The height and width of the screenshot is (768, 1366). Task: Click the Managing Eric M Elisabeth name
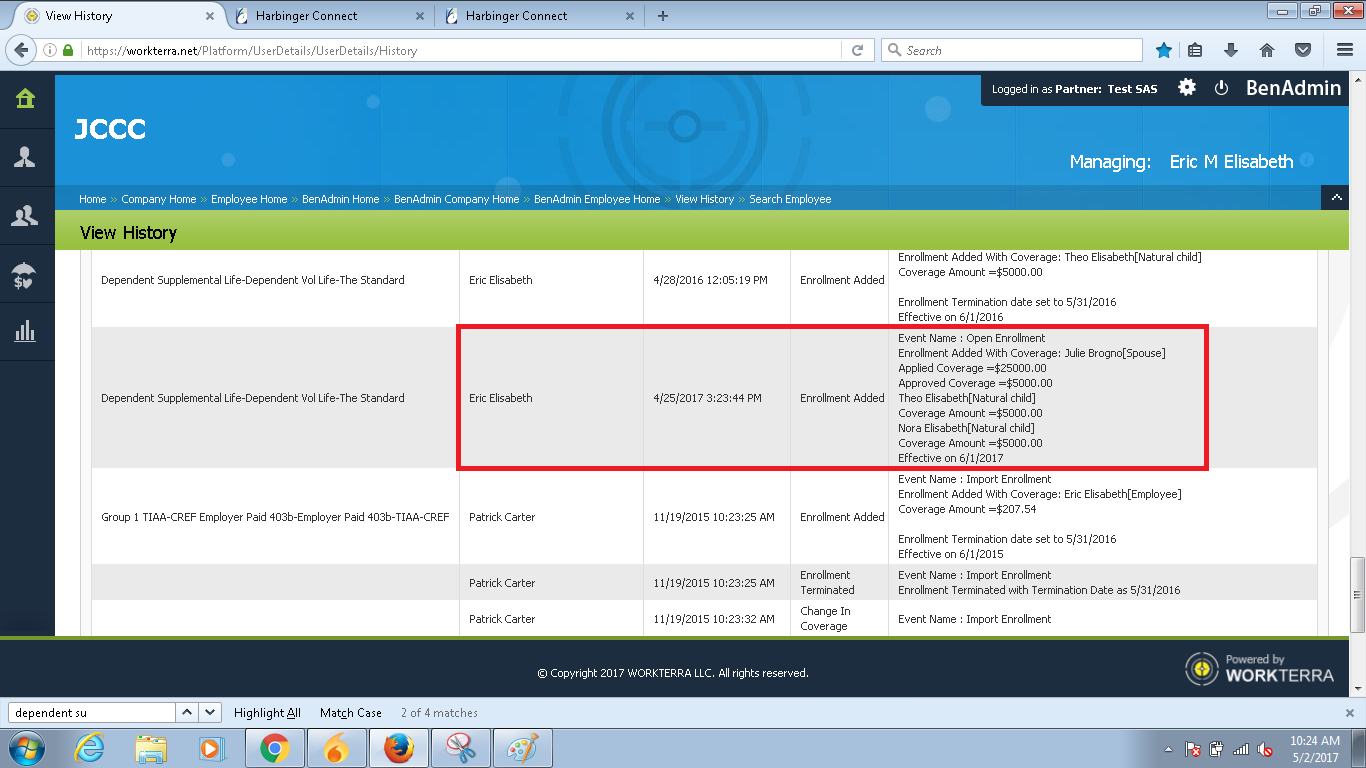point(1231,161)
